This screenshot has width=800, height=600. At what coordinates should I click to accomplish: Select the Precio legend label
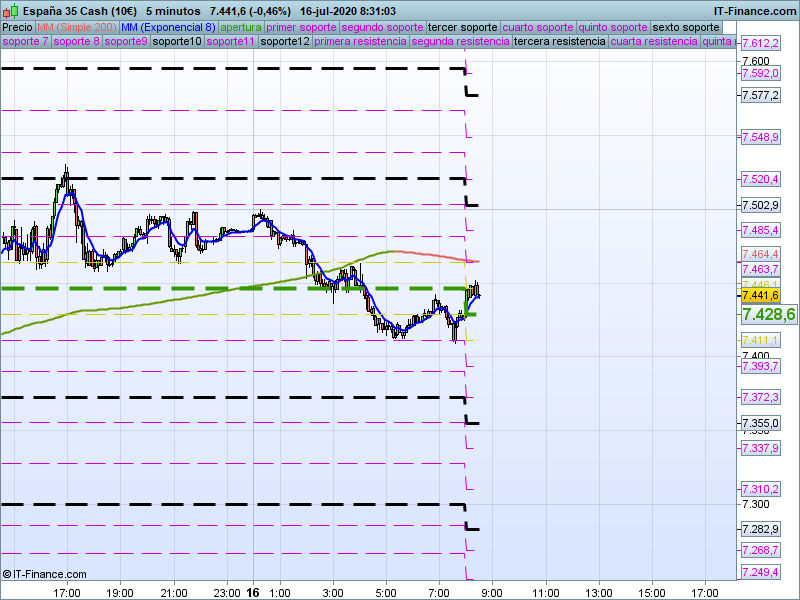coord(17,27)
